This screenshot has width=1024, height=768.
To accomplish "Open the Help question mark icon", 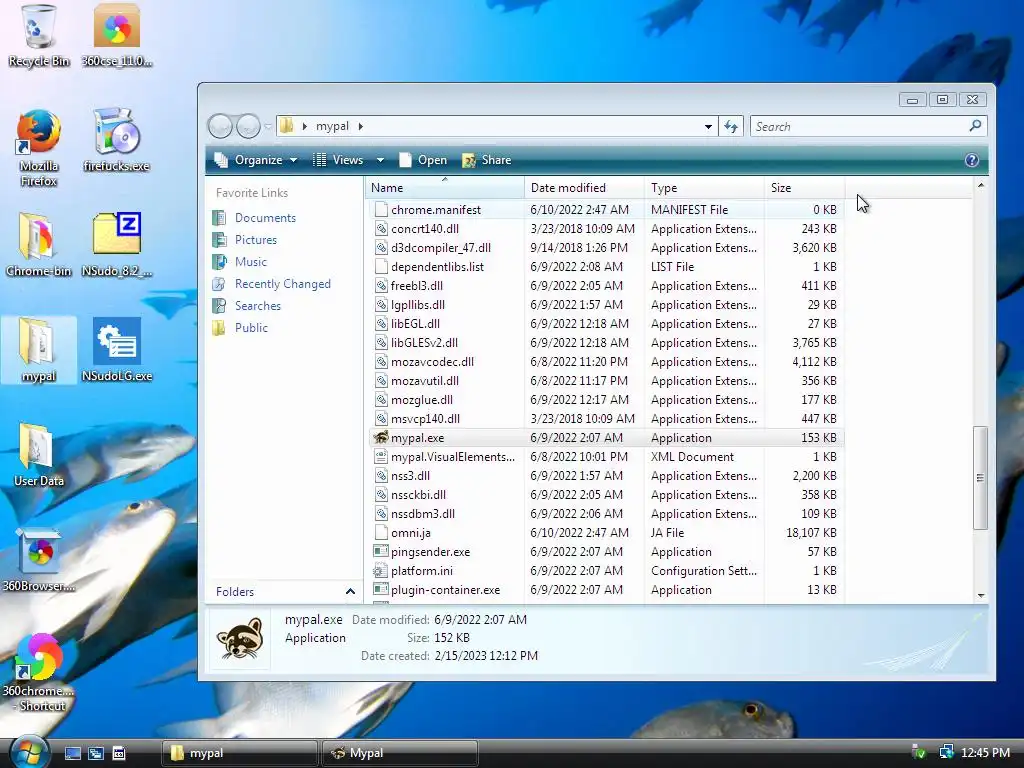I will coord(972,160).
